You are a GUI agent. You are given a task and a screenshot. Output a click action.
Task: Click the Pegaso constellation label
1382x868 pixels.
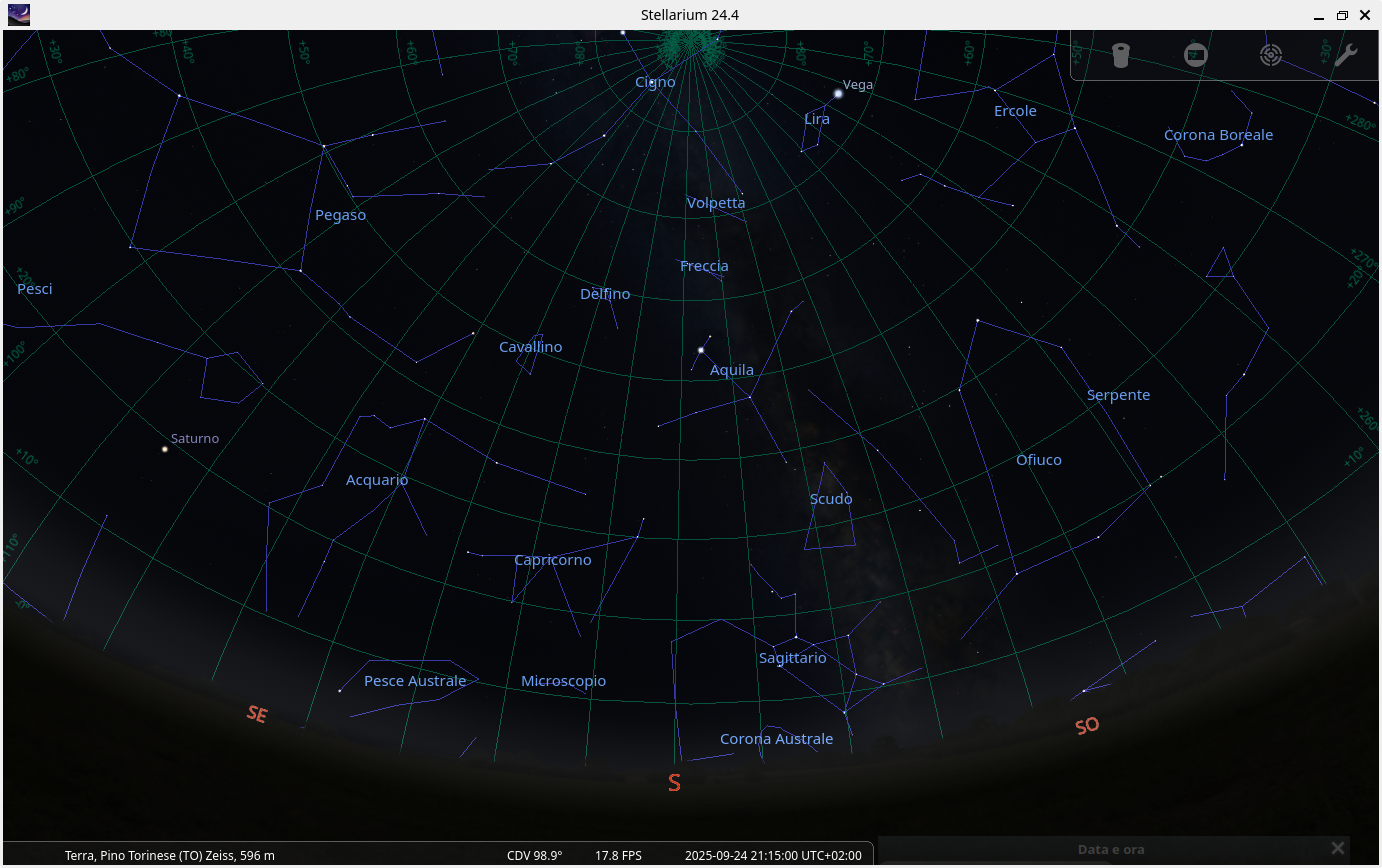click(340, 214)
